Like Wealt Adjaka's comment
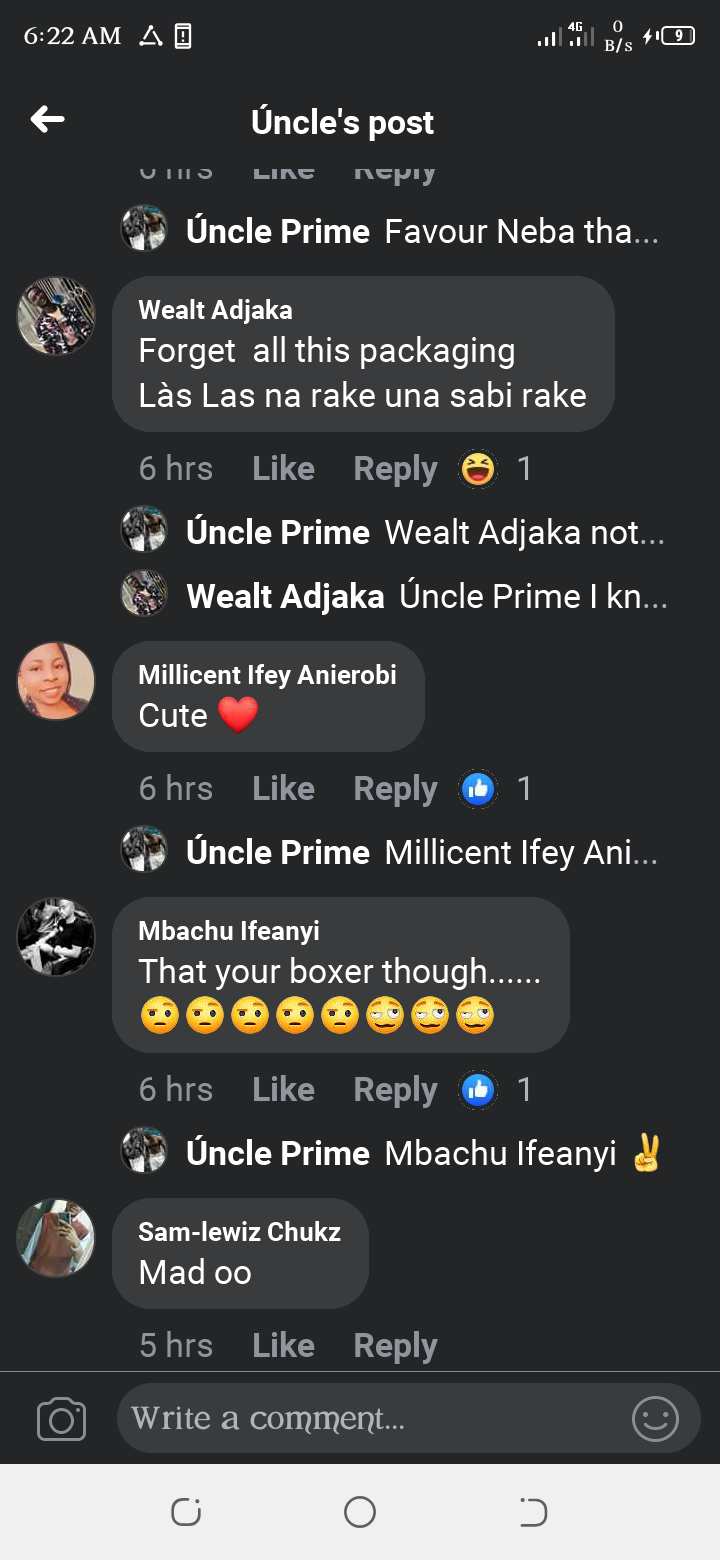The image size is (720, 1560). pos(283,468)
